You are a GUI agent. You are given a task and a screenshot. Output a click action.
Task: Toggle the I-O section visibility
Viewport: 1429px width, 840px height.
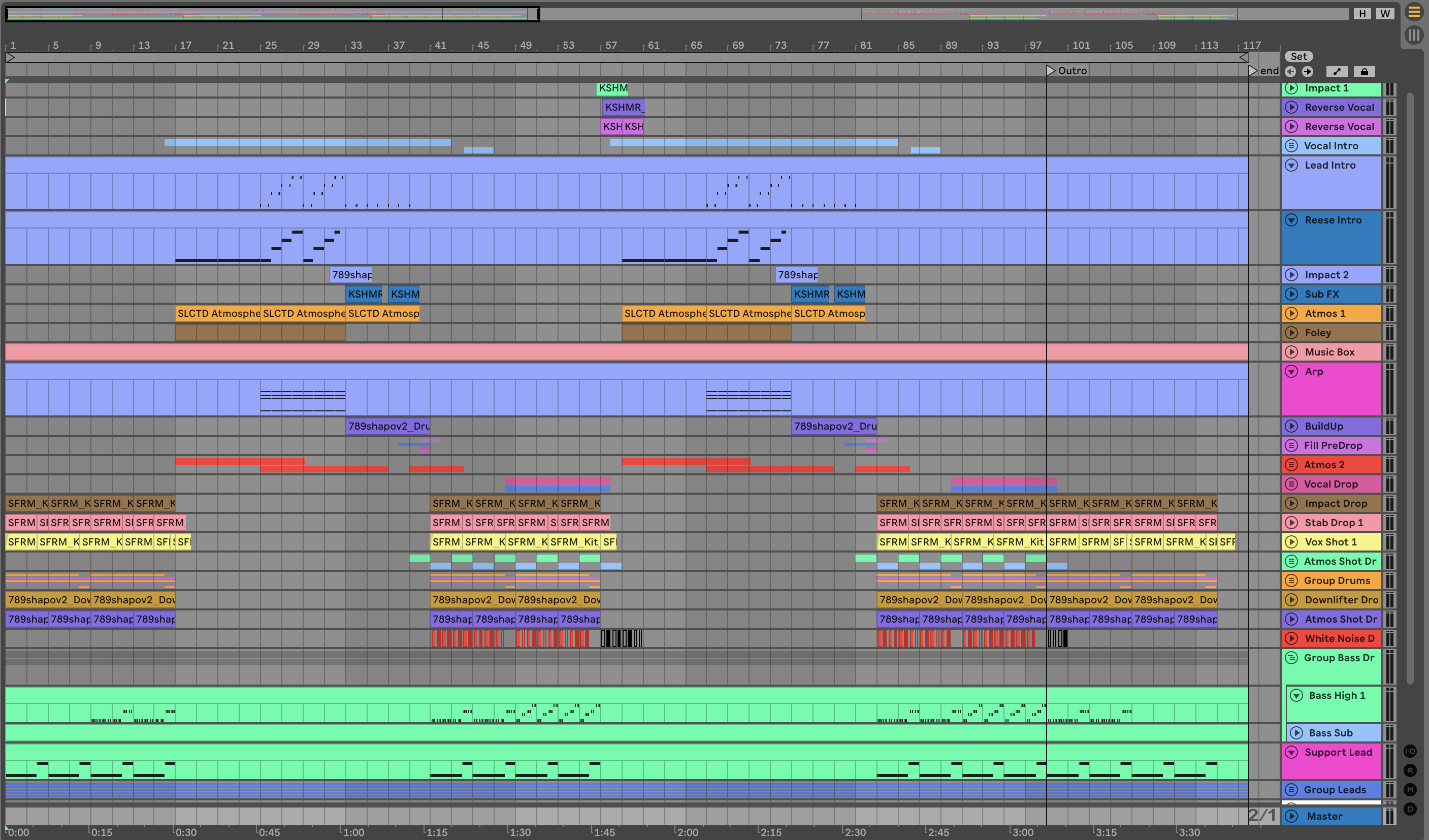(1410, 751)
